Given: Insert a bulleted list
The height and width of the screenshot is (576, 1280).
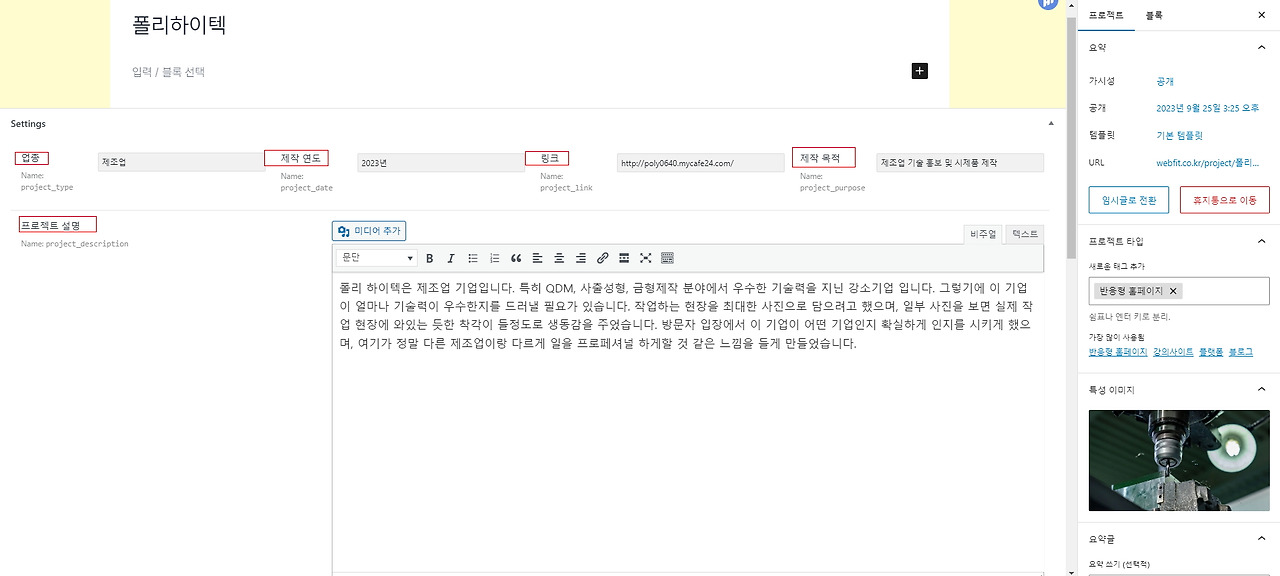Looking at the screenshot, I should [473, 258].
